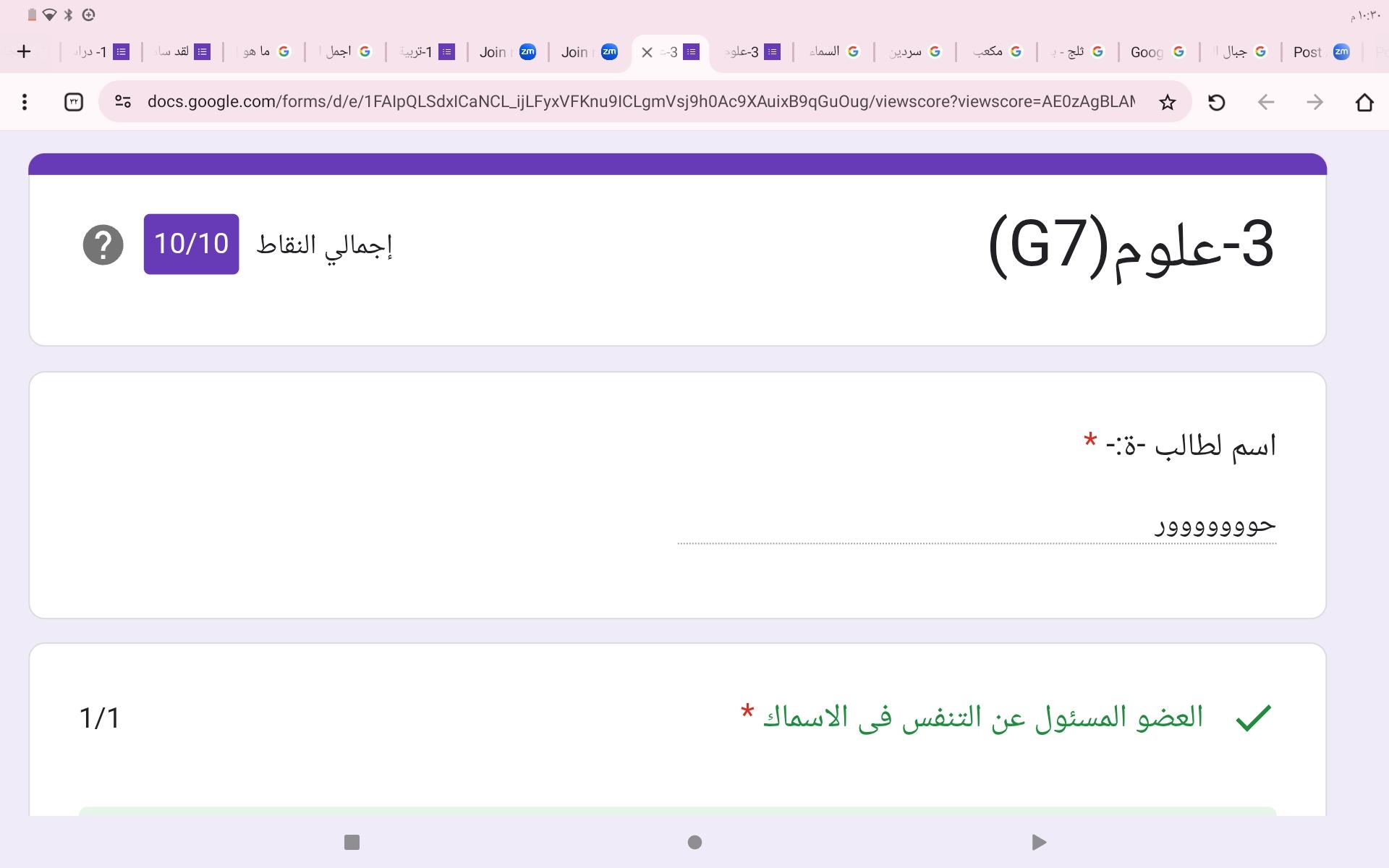The width and height of the screenshot is (1389, 868).
Task: Click the site settings icon in address bar
Action: pyautogui.click(x=123, y=102)
